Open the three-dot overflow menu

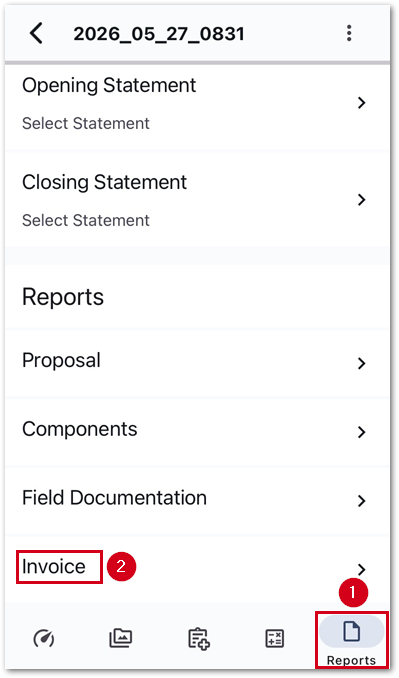[x=349, y=33]
